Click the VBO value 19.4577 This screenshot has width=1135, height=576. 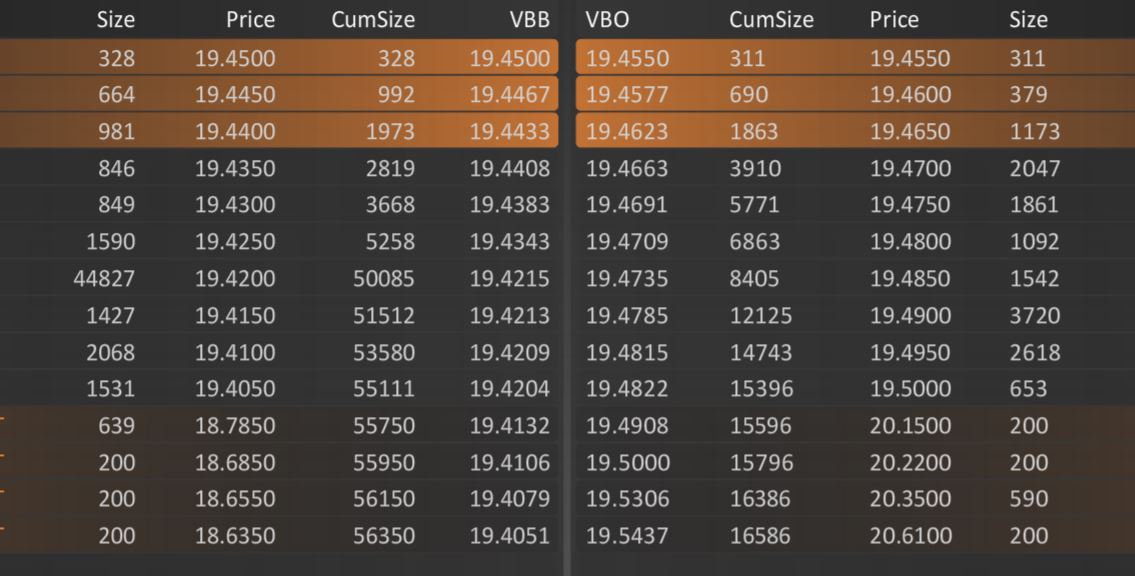(x=627, y=95)
